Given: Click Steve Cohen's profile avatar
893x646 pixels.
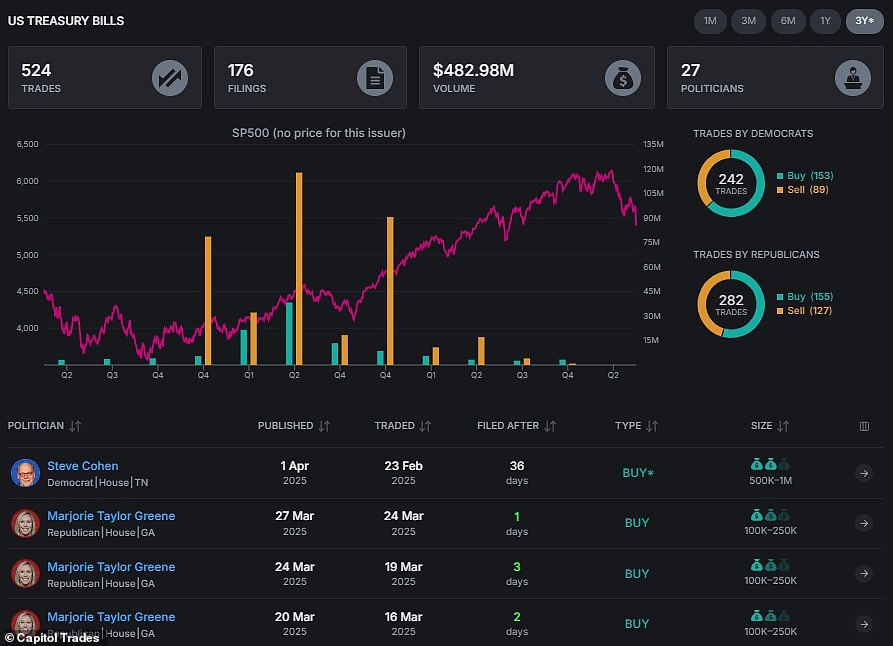Looking at the screenshot, I should (25, 473).
